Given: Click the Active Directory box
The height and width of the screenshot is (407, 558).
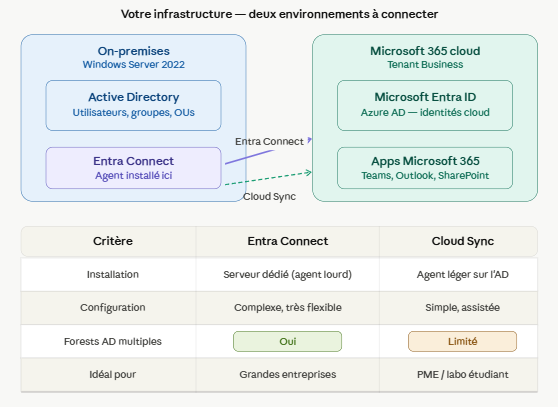Looking at the screenshot, I should click(133, 105).
